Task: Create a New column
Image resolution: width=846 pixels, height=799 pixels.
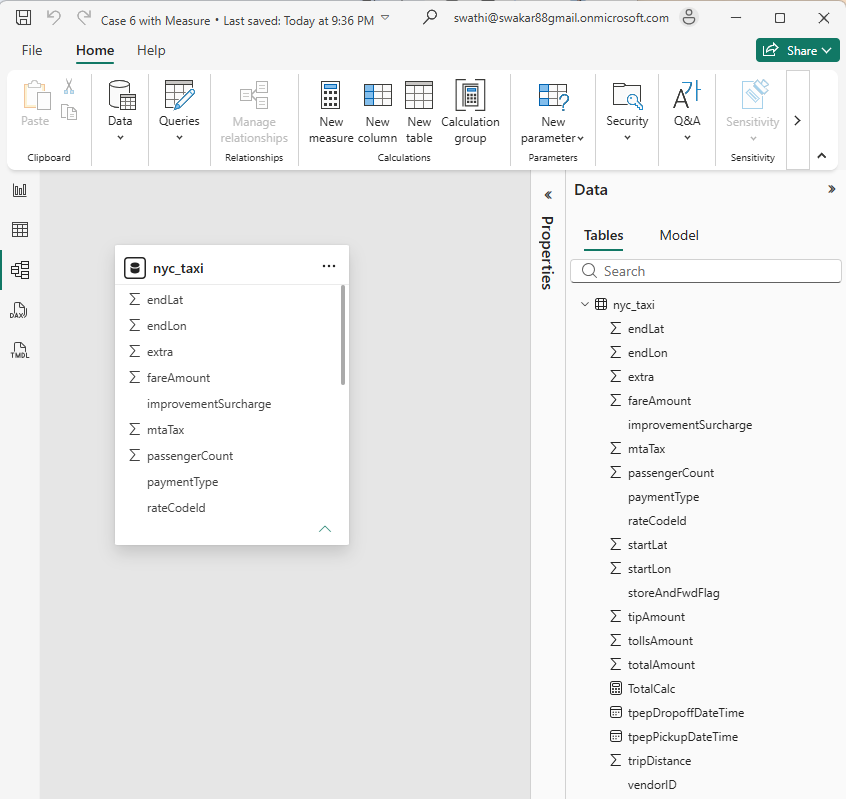Action: click(x=377, y=112)
